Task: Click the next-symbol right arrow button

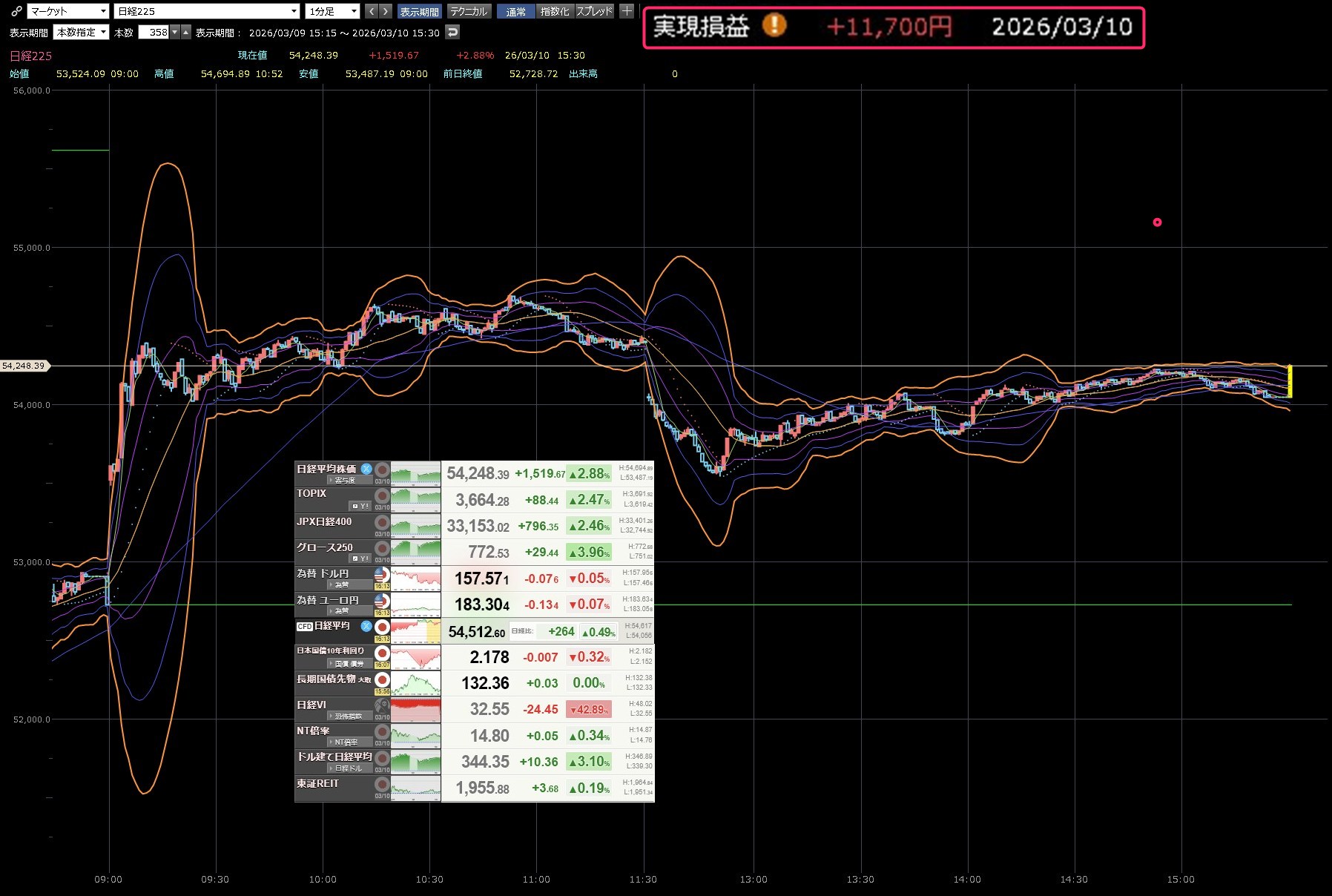Action: tap(385, 11)
